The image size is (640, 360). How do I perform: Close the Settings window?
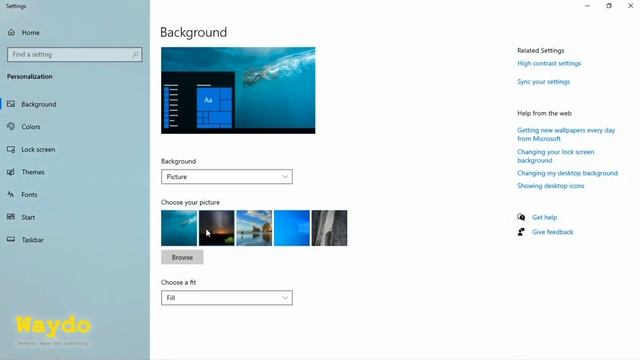click(630, 6)
